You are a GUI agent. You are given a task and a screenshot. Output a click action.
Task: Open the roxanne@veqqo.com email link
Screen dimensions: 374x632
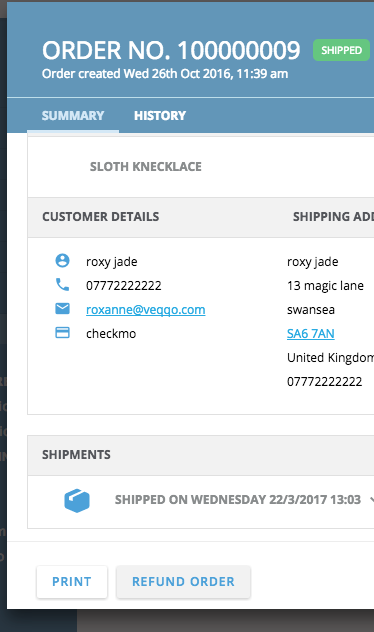(145, 310)
